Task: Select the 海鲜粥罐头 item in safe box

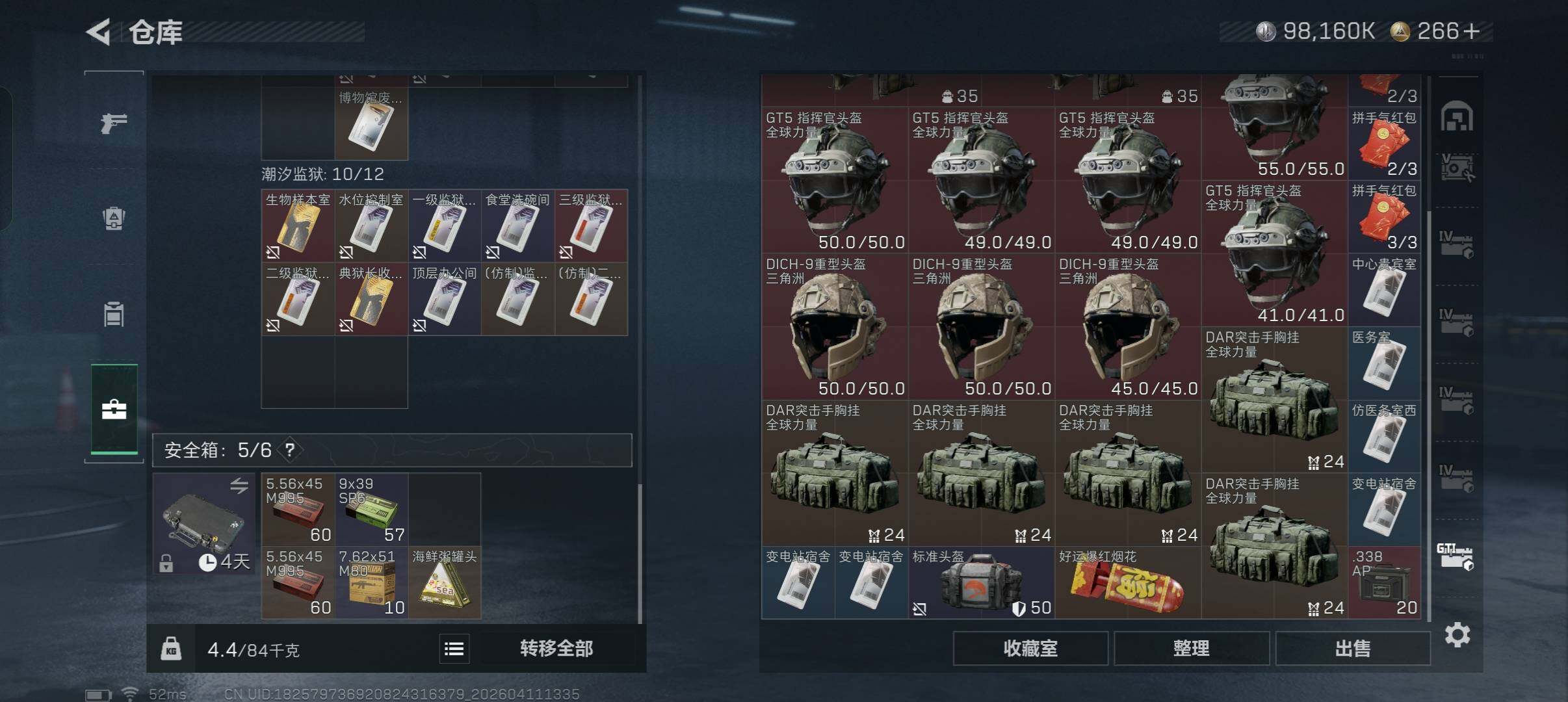Action: 445,582
